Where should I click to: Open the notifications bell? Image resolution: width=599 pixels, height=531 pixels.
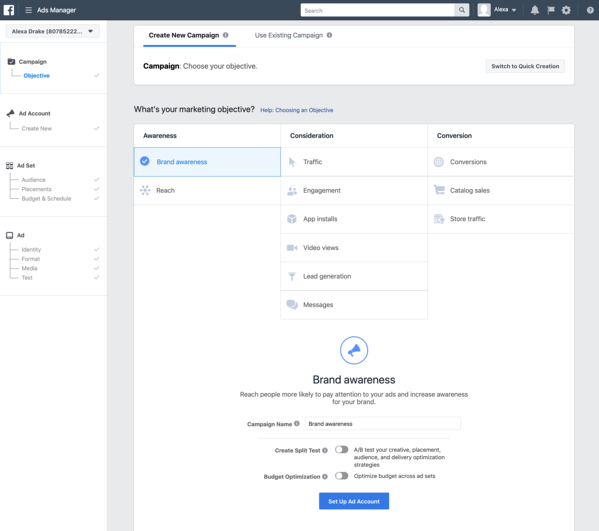pyautogui.click(x=535, y=10)
